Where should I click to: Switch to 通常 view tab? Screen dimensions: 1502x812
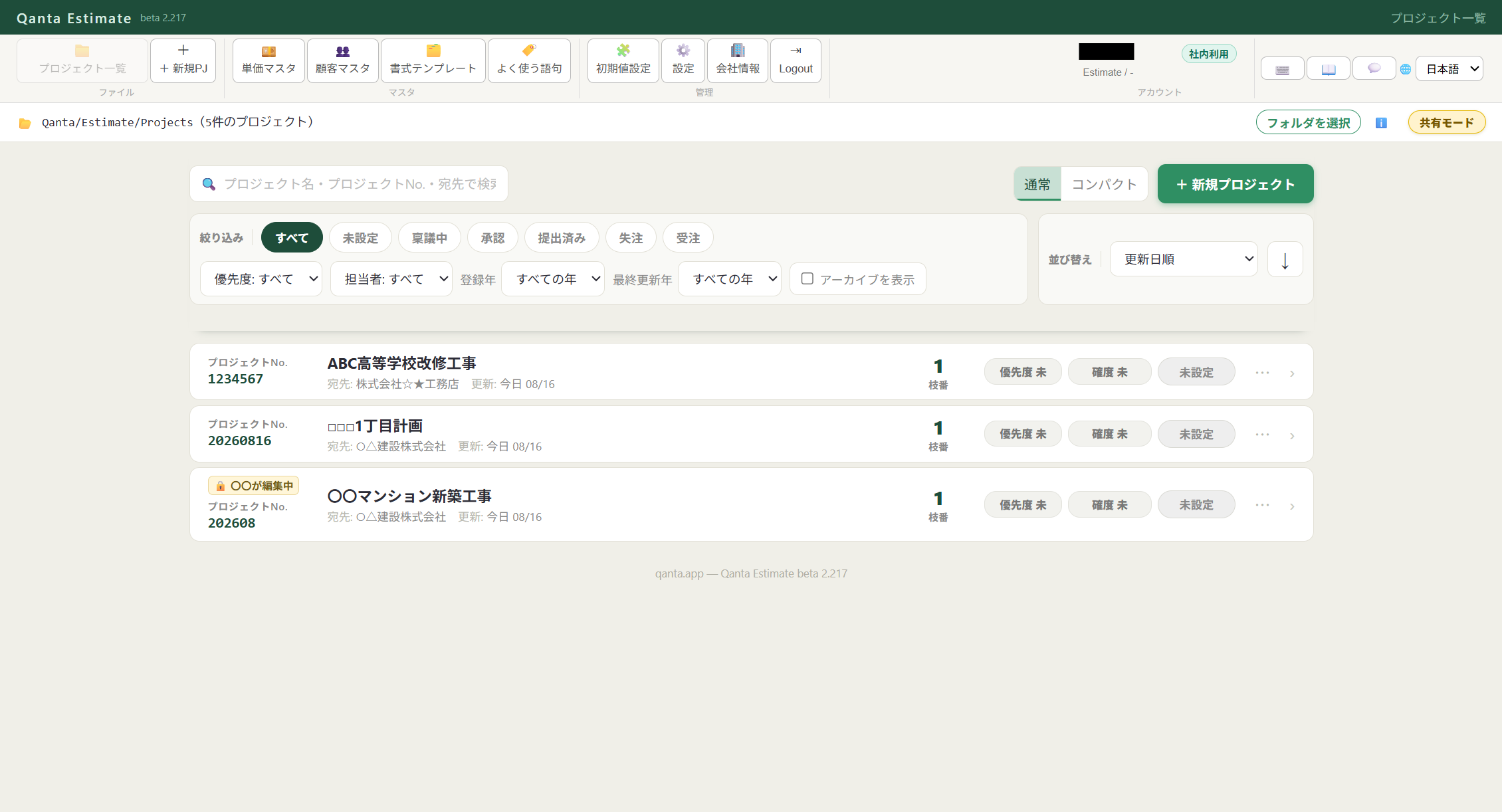tap(1037, 184)
